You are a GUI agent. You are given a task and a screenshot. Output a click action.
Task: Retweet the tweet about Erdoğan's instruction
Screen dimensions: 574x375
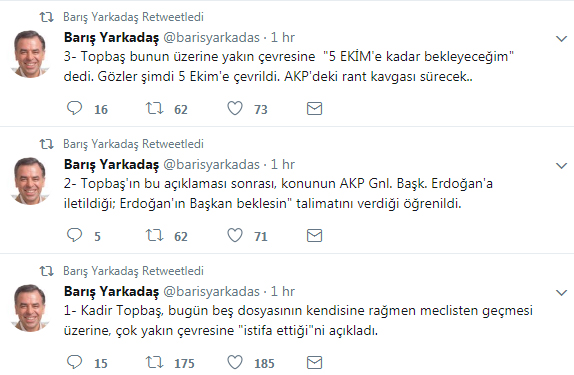tap(154, 235)
